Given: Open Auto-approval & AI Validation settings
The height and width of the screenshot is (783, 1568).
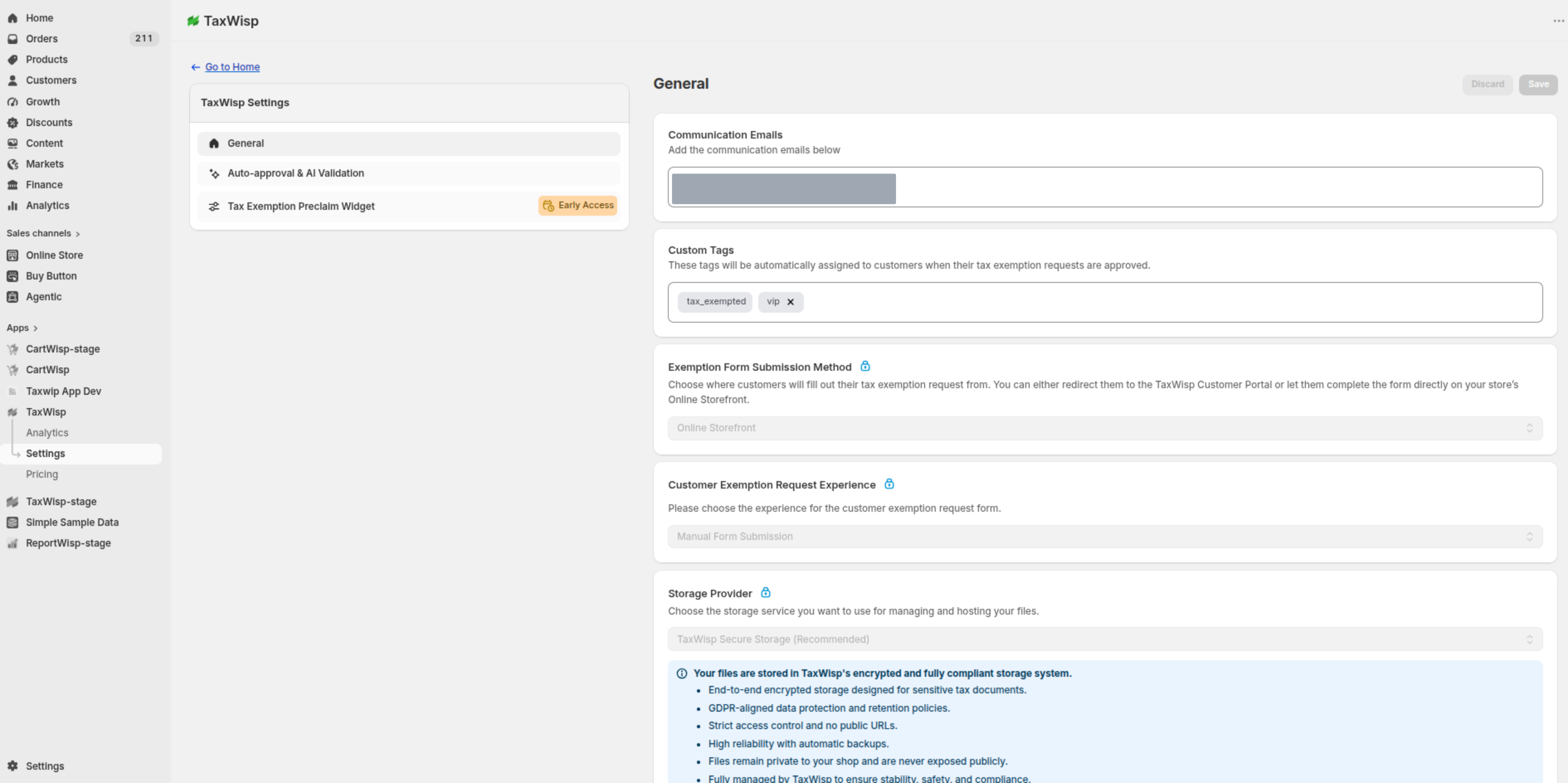Looking at the screenshot, I should [409, 173].
